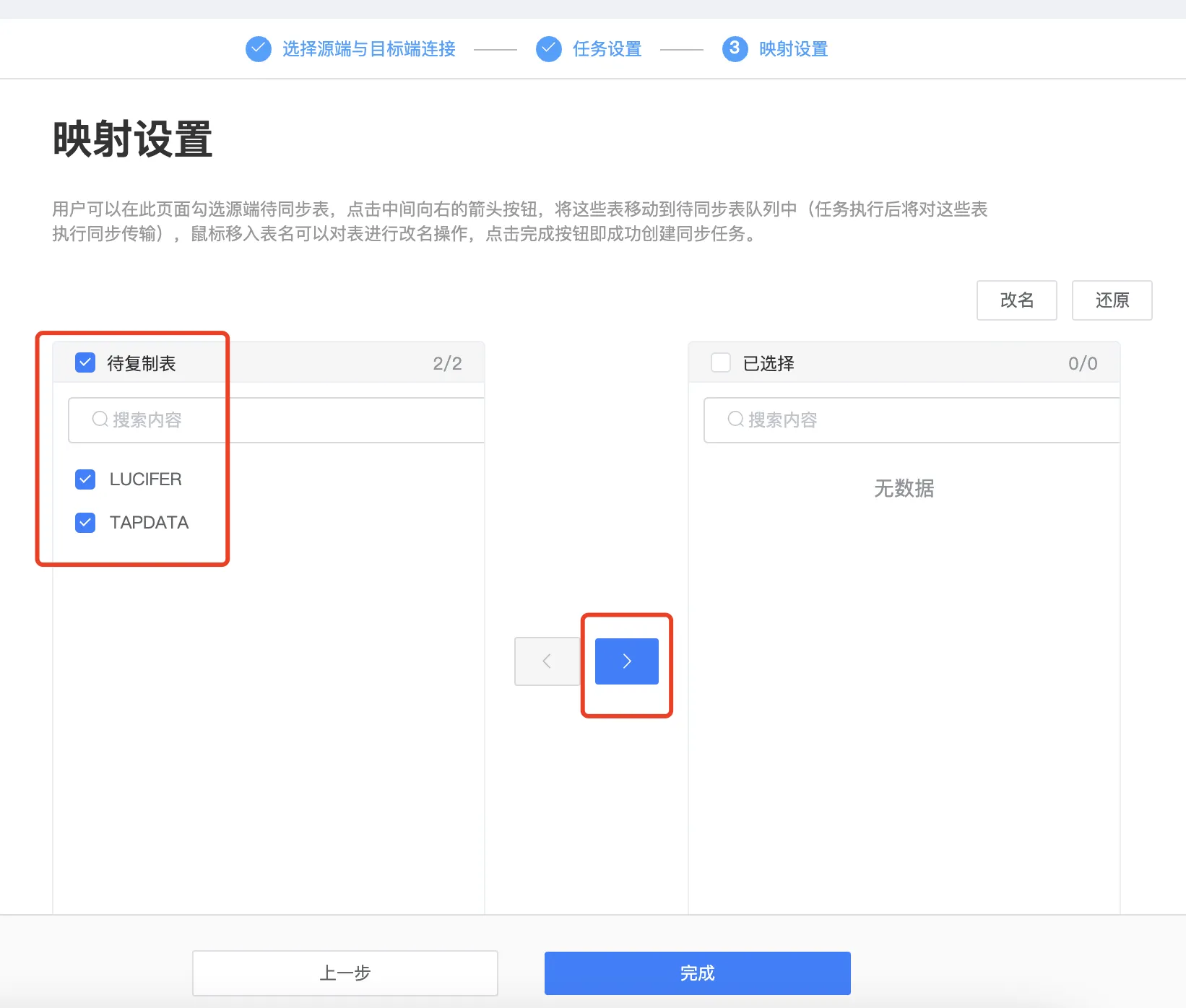Click the 映射设置 step label
This screenshot has height=1008, width=1186.
(793, 48)
